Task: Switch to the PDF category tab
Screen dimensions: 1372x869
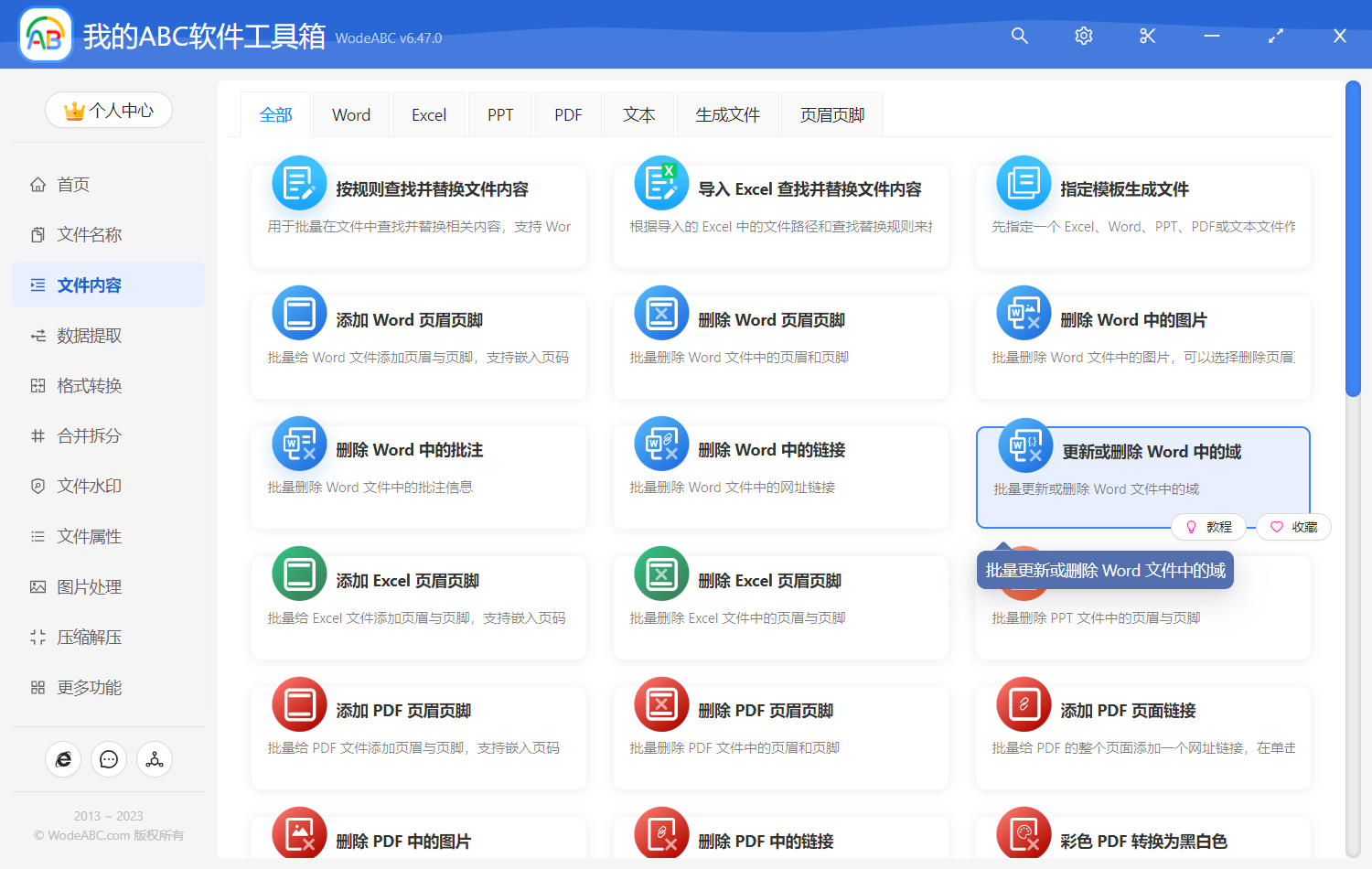Action: click(x=568, y=113)
